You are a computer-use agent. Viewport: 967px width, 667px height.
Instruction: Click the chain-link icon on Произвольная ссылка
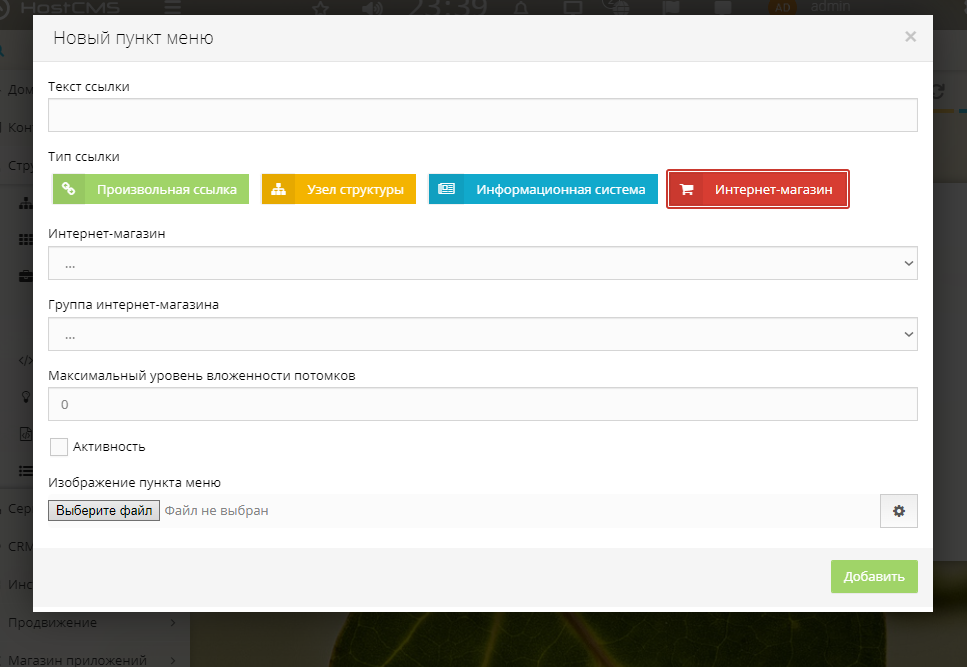68,189
